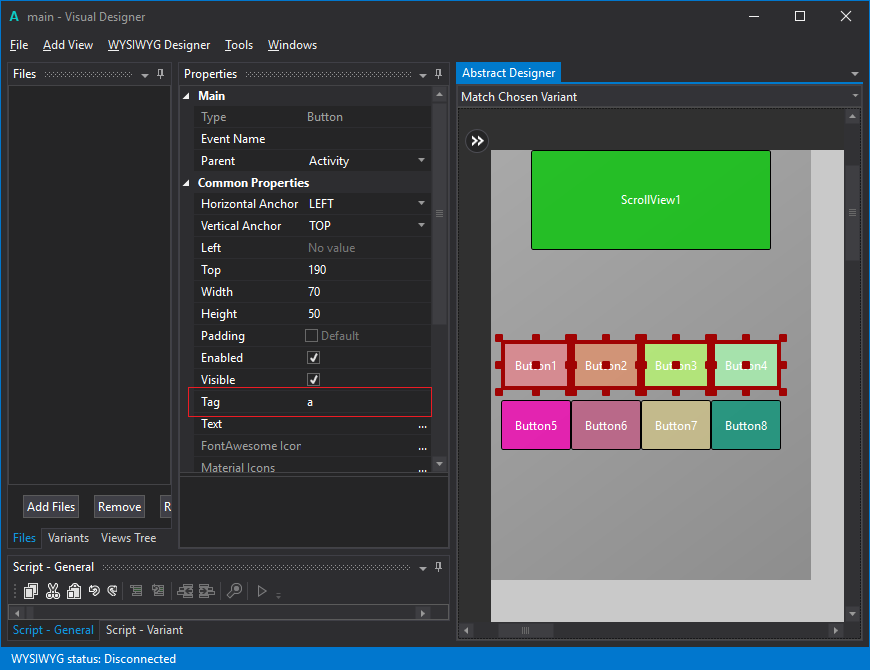Image resolution: width=870 pixels, height=670 pixels.
Task: Click the Find magnifier icon
Action: pos(235,591)
